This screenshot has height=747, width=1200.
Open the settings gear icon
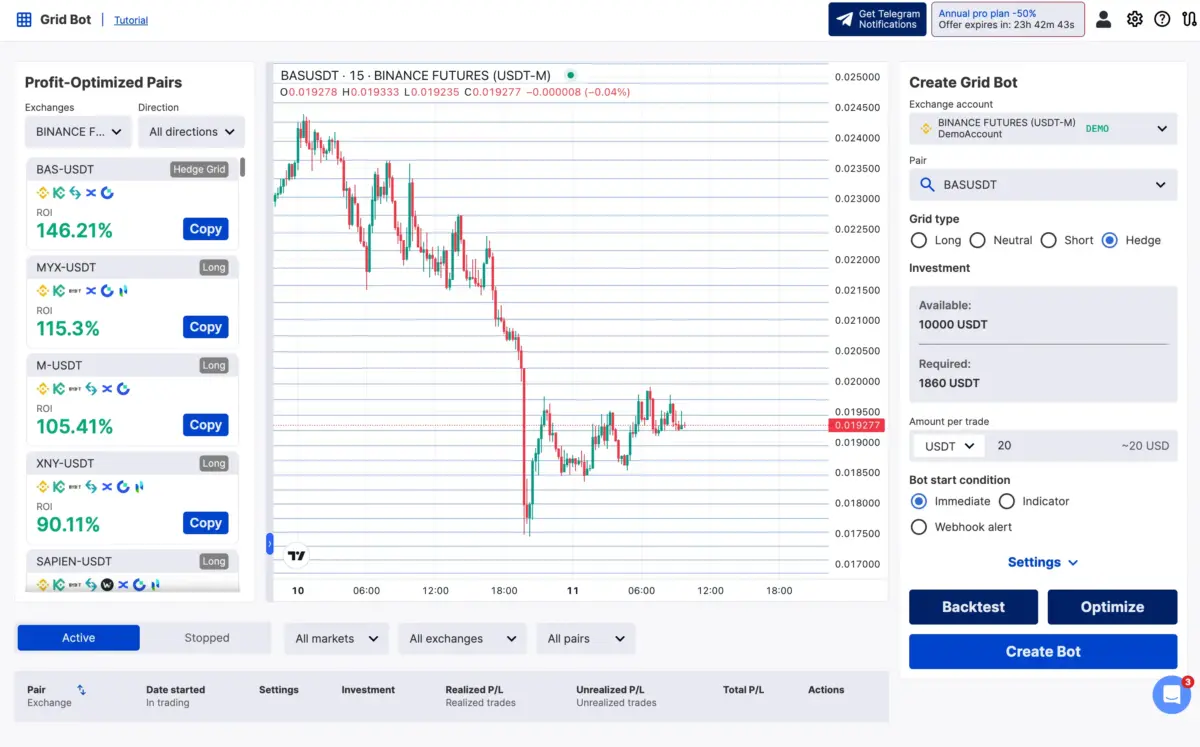[x=1134, y=19]
